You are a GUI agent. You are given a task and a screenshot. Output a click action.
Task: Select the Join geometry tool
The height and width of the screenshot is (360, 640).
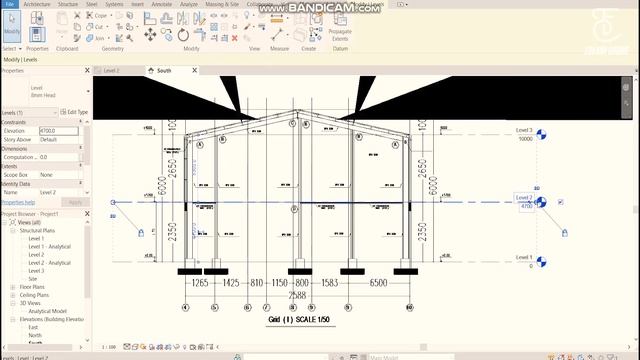coord(96,38)
